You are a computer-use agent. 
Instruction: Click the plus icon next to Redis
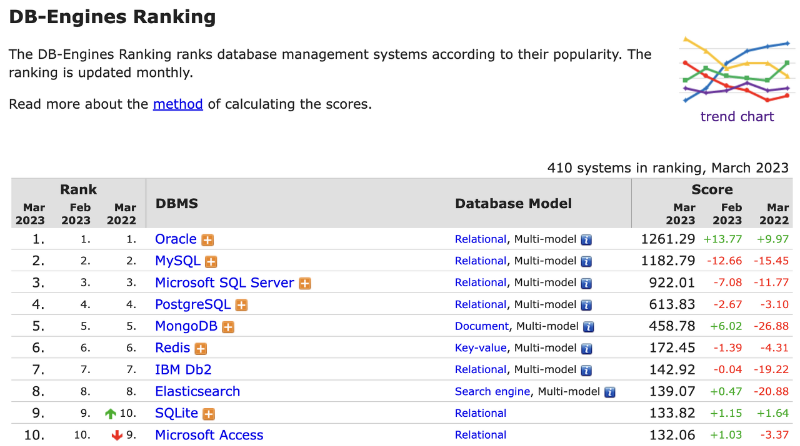(201, 349)
